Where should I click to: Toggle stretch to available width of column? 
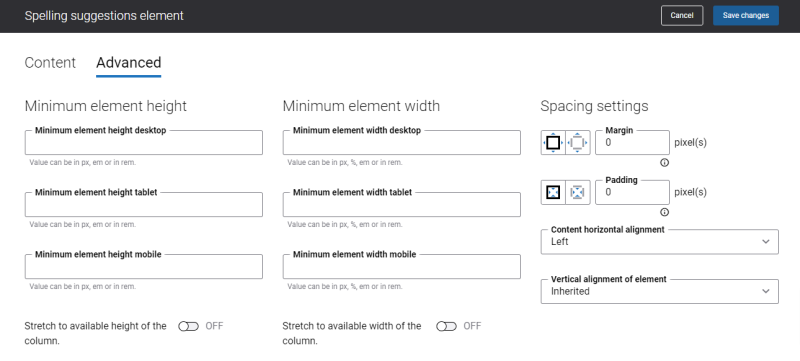[x=446, y=326]
